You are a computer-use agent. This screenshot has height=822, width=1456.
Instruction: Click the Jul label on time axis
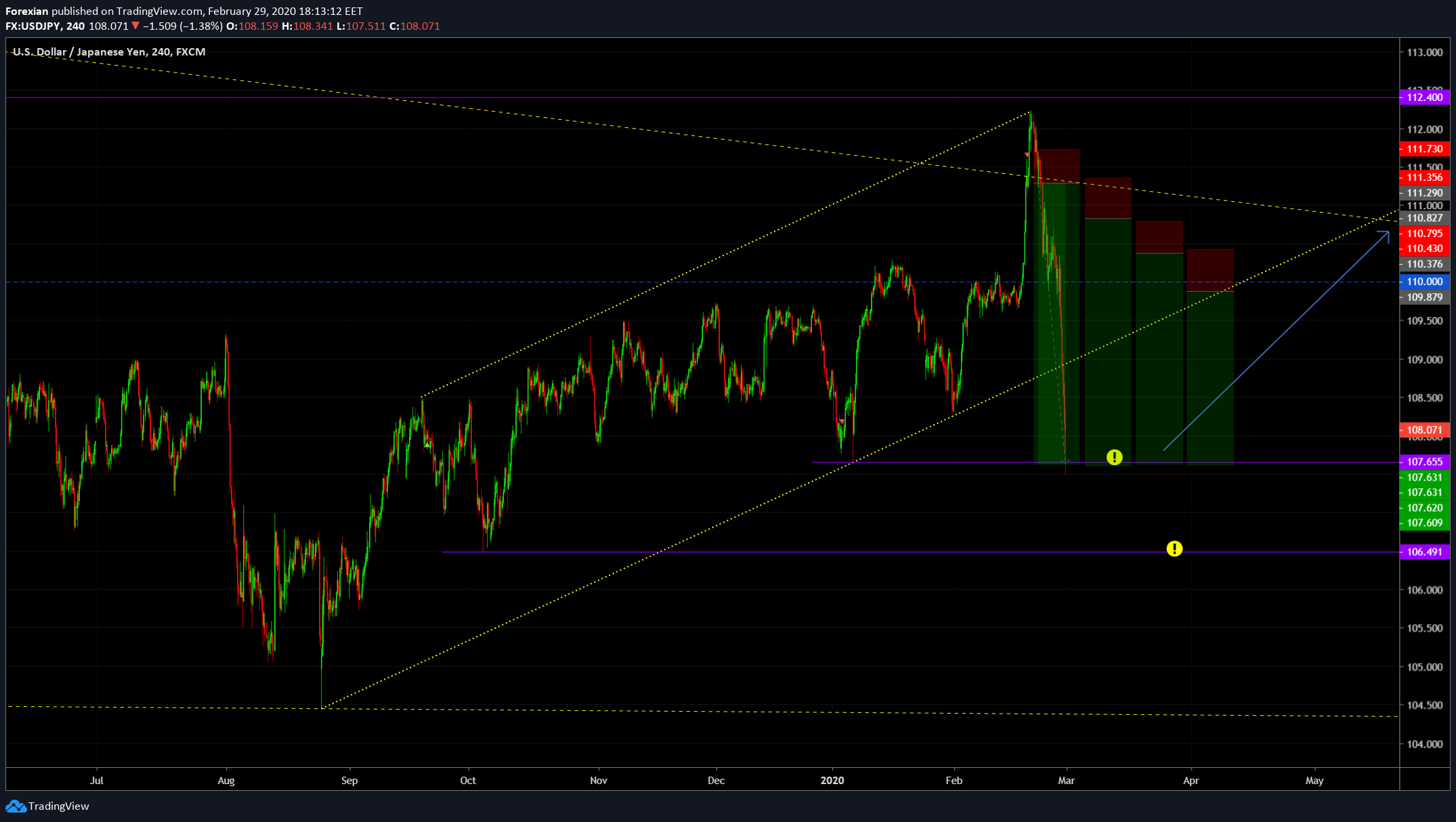tap(97, 781)
